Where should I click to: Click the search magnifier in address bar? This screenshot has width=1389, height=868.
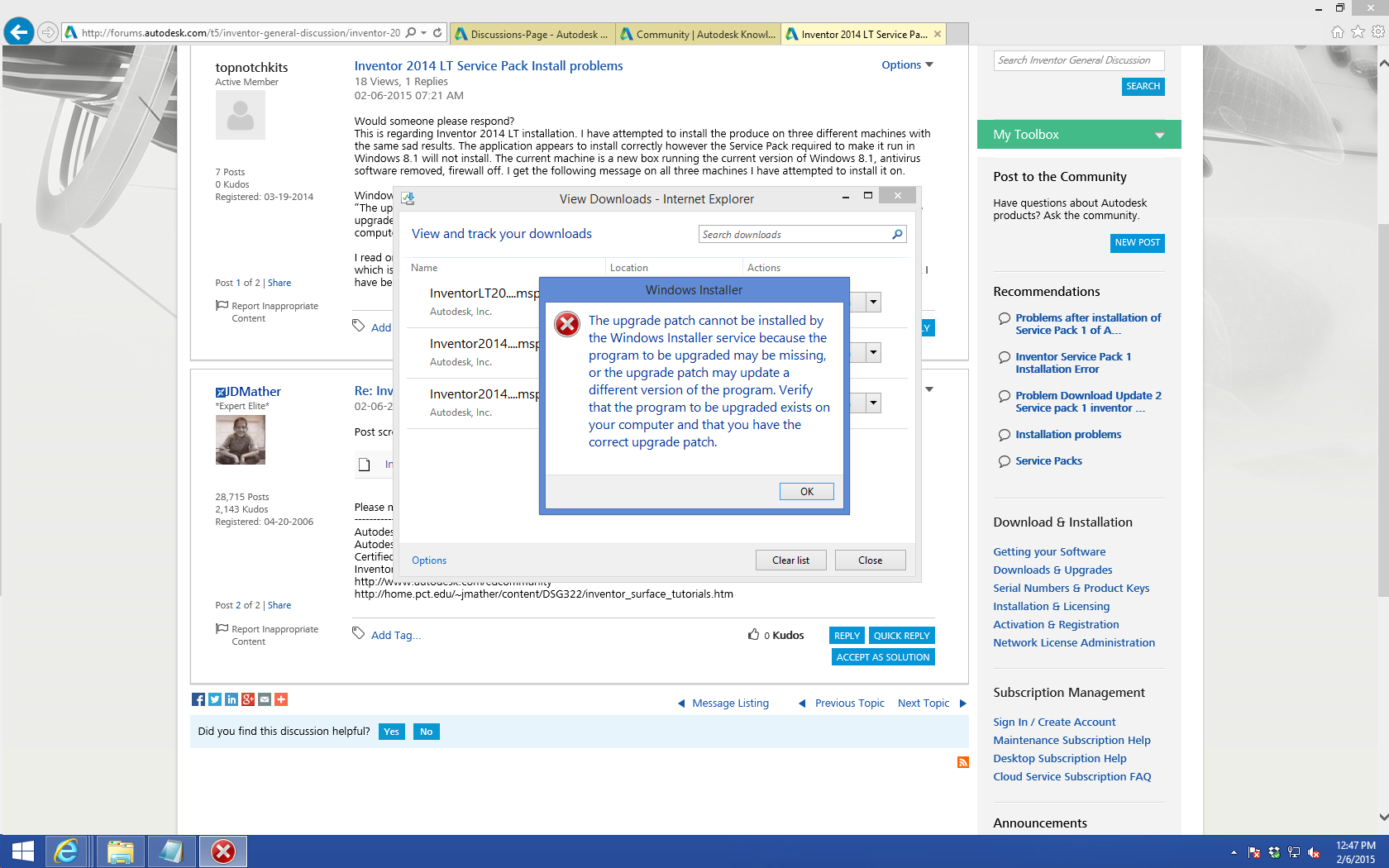(411, 33)
